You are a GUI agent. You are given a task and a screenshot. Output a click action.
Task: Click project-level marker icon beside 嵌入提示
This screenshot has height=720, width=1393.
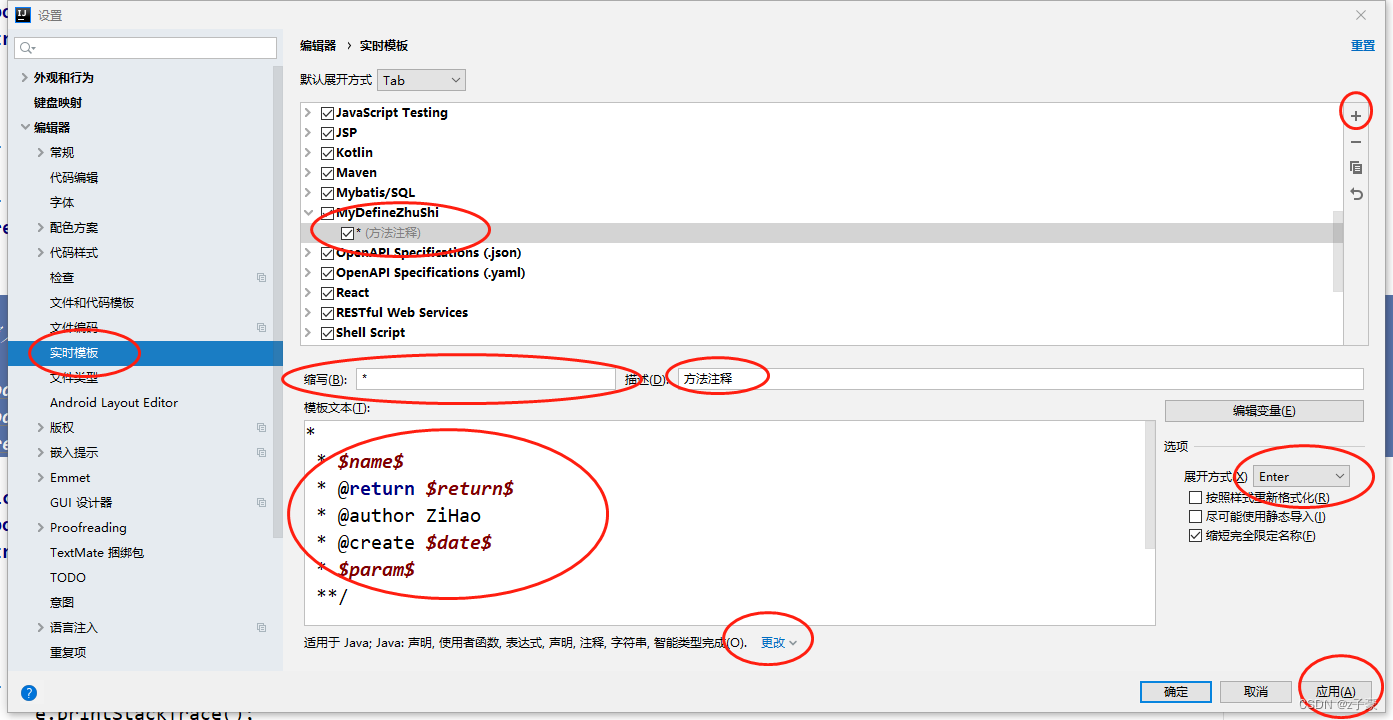(x=261, y=453)
